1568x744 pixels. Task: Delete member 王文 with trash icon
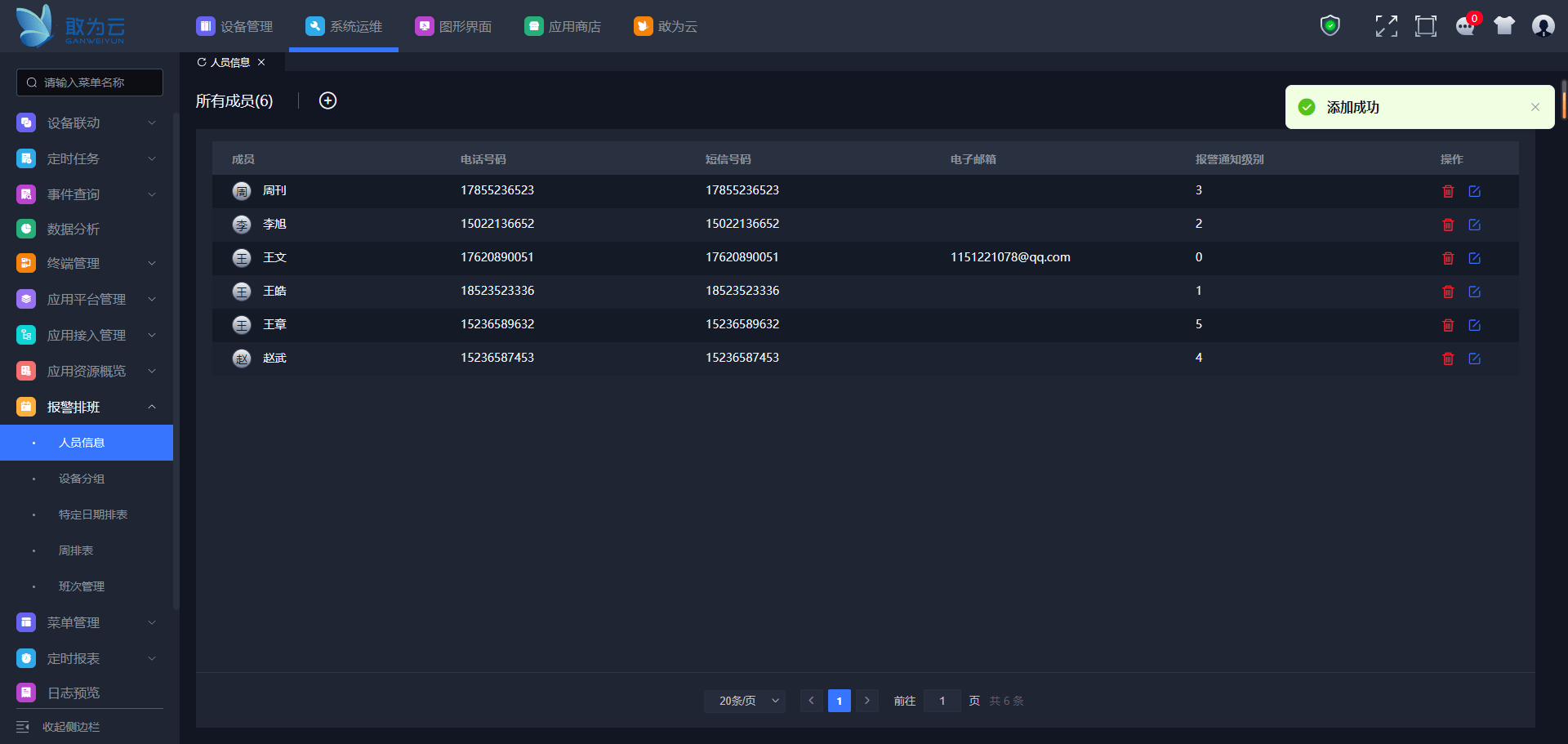tap(1448, 258)
